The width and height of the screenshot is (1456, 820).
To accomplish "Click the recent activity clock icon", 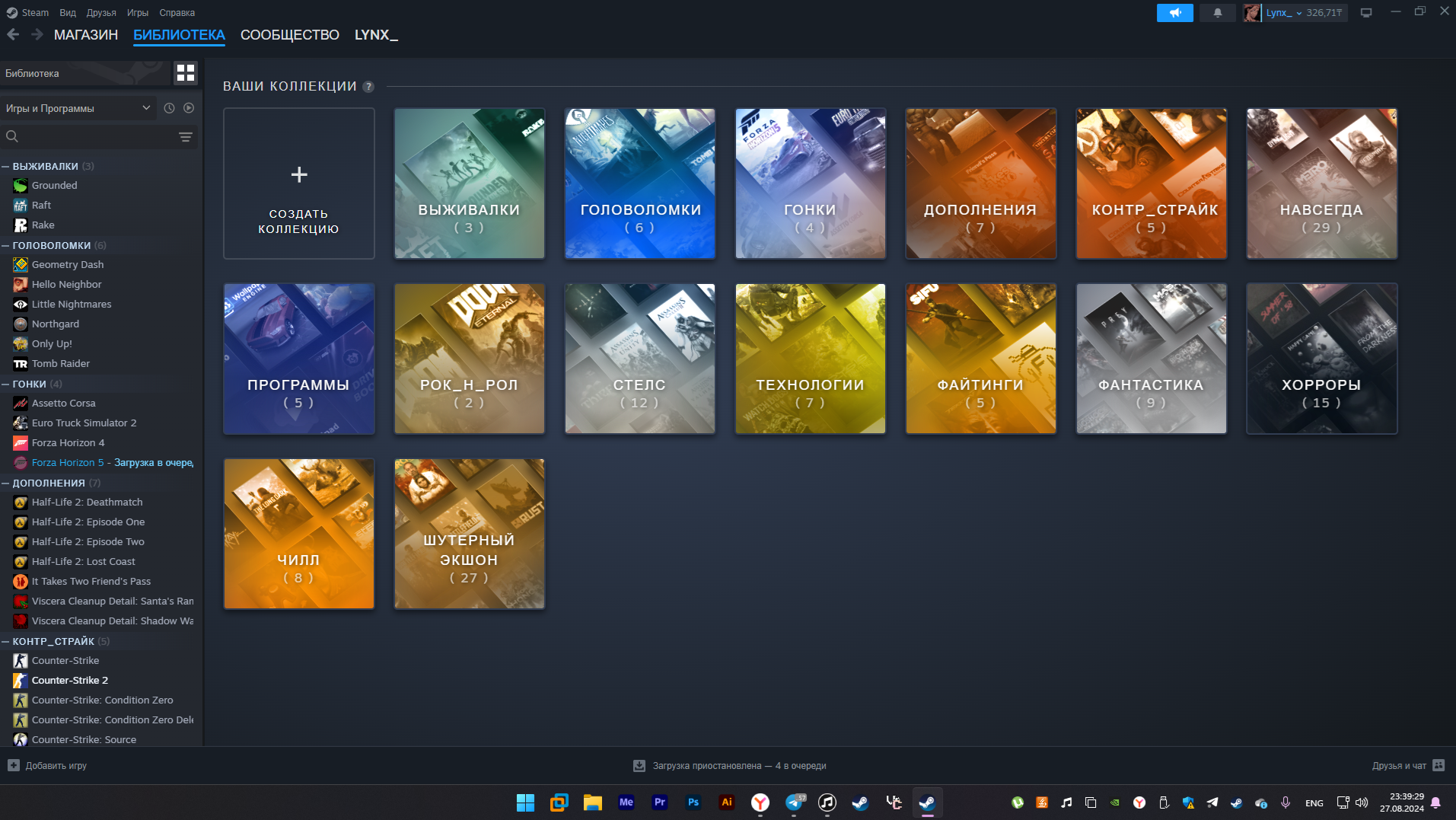I will pos(169,108).
